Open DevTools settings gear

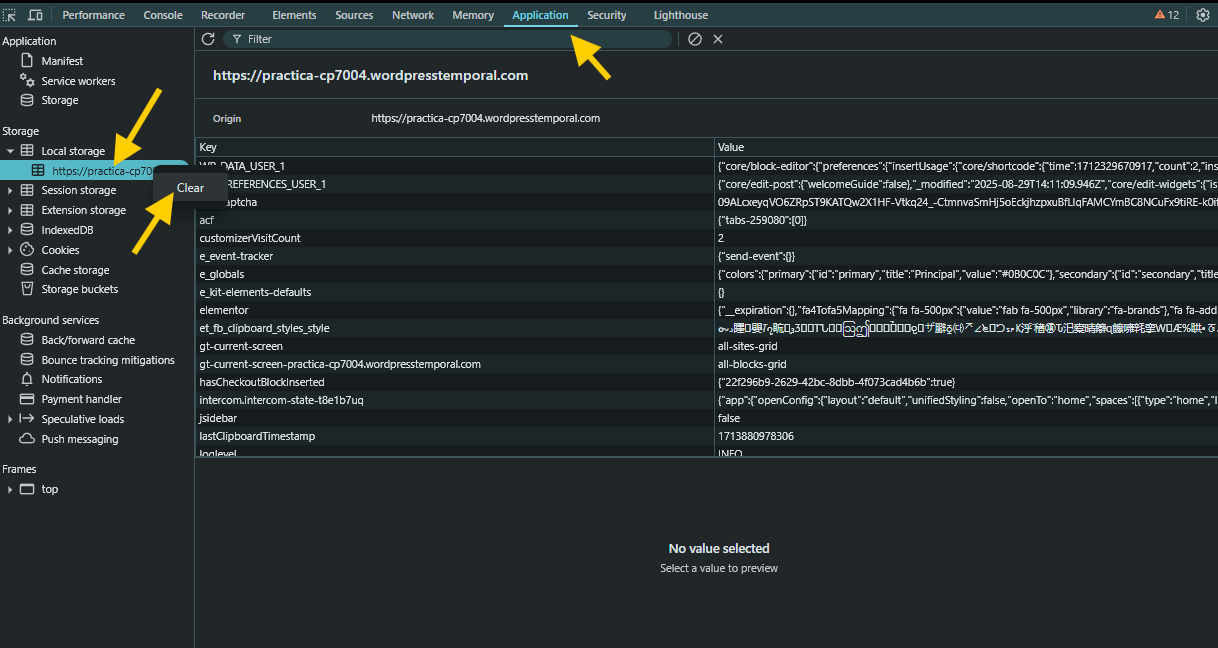(x=1202, y=15)
